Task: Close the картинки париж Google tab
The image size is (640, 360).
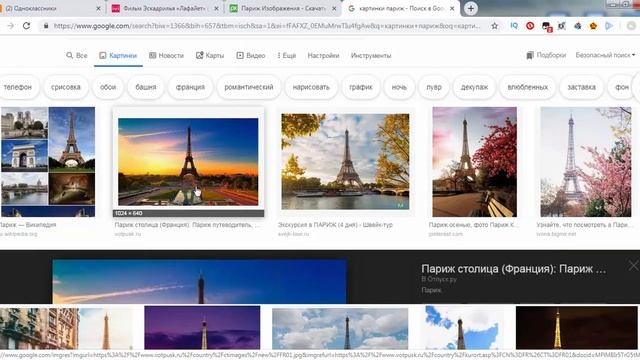Action: (x=452, y=8)
